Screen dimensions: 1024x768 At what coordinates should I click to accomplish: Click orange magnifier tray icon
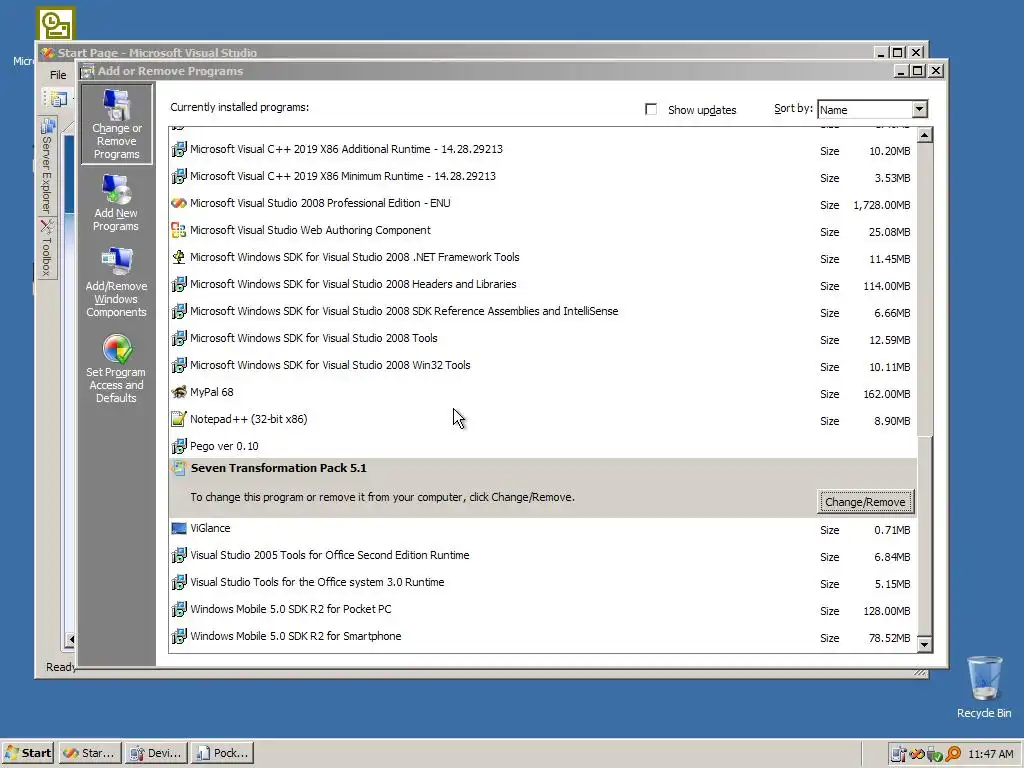tap(953, 754)
